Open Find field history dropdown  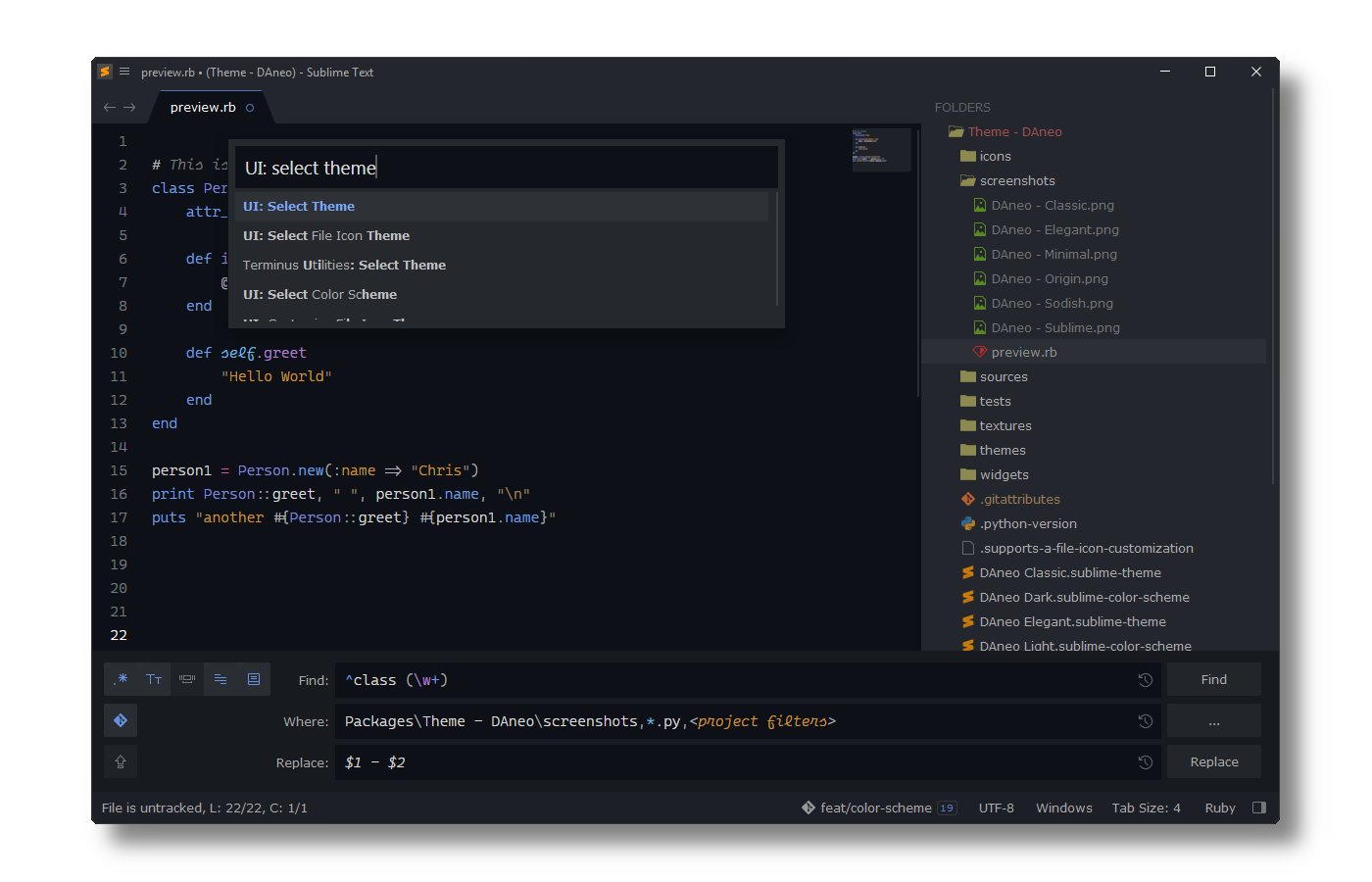(x=1145, y=680)
